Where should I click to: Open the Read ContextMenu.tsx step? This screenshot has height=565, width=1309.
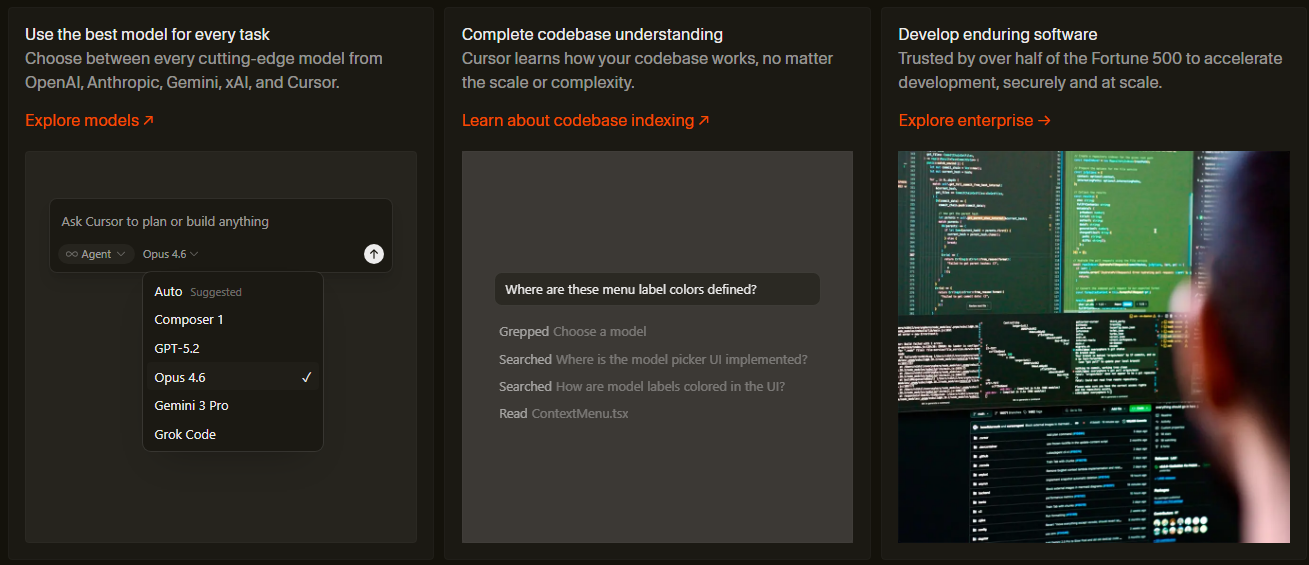point(563,413)
